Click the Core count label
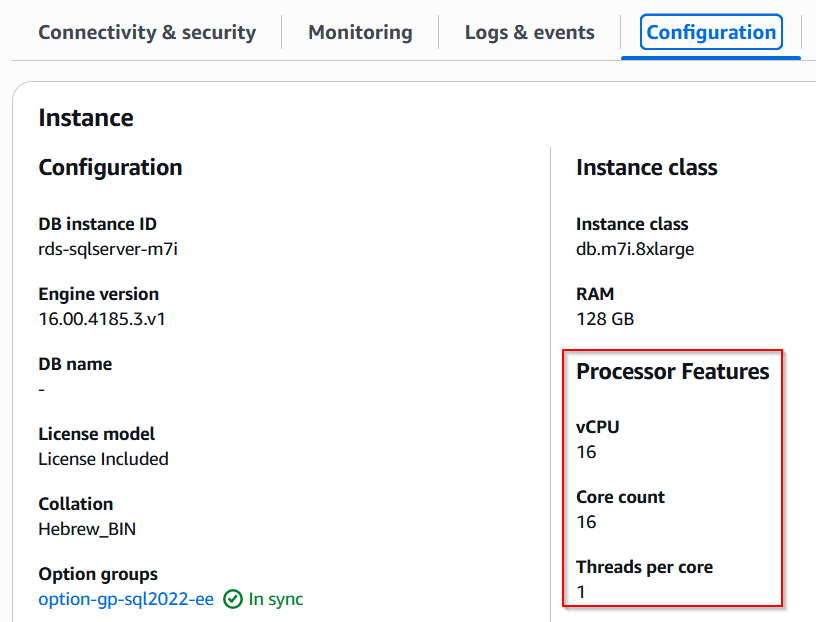 pyautogui.click(x=620, y=497)
